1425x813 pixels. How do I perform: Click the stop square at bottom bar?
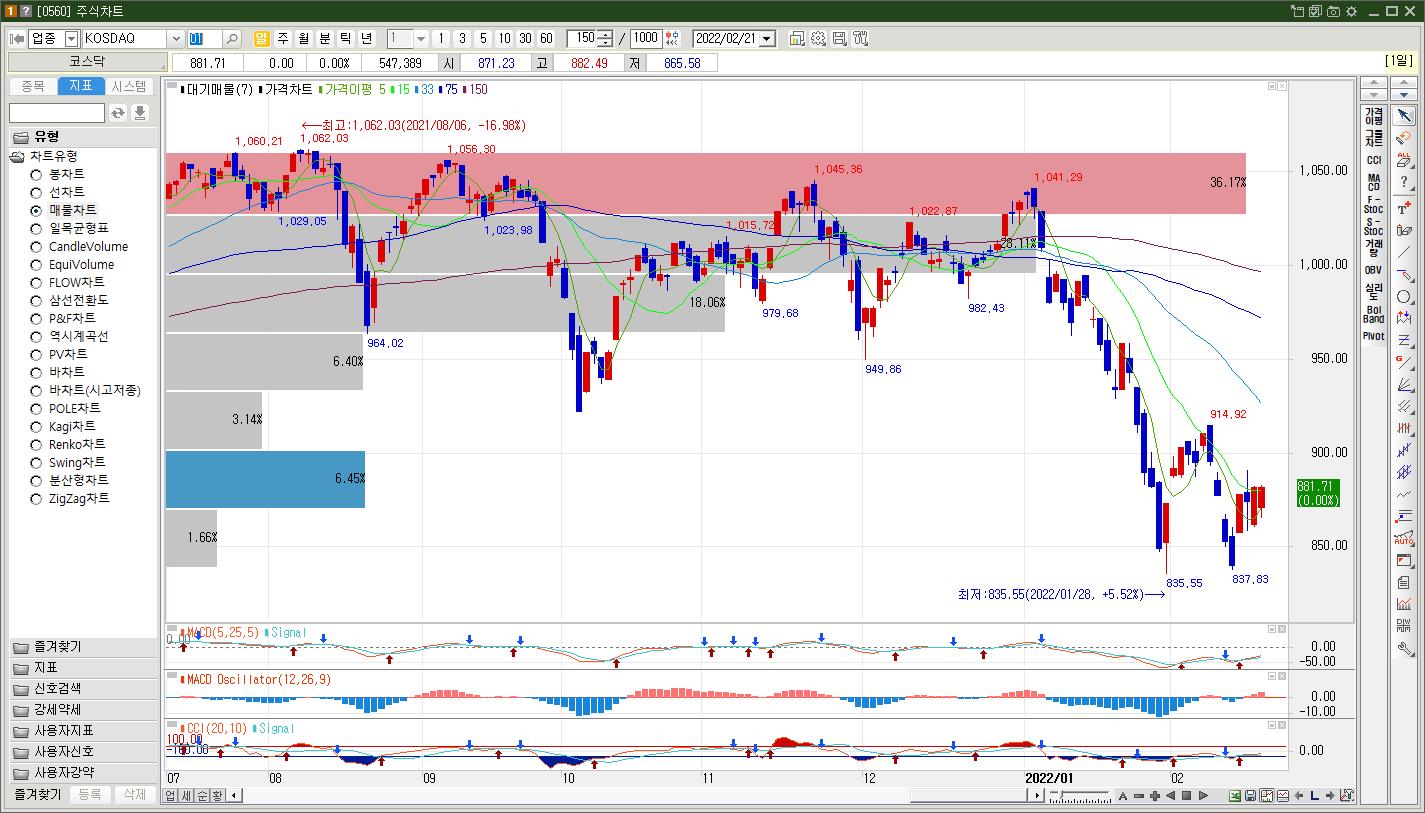coord(1187,796)
